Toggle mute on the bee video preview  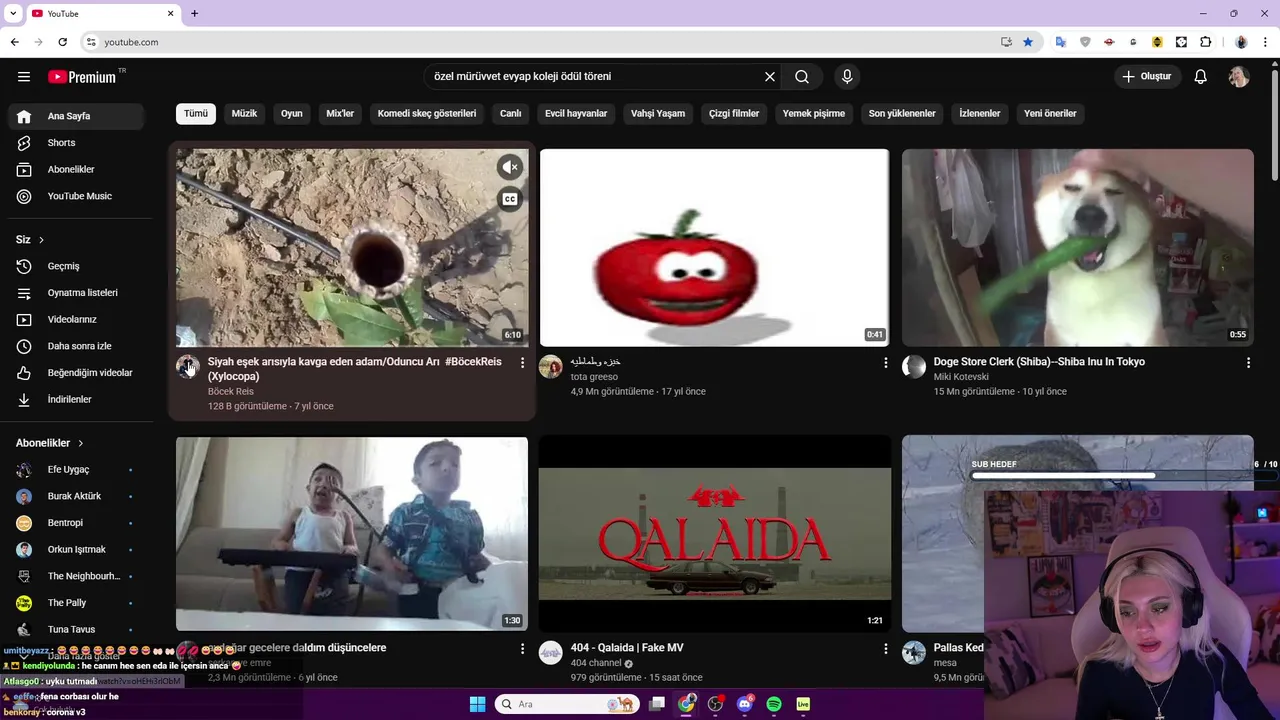510,167
